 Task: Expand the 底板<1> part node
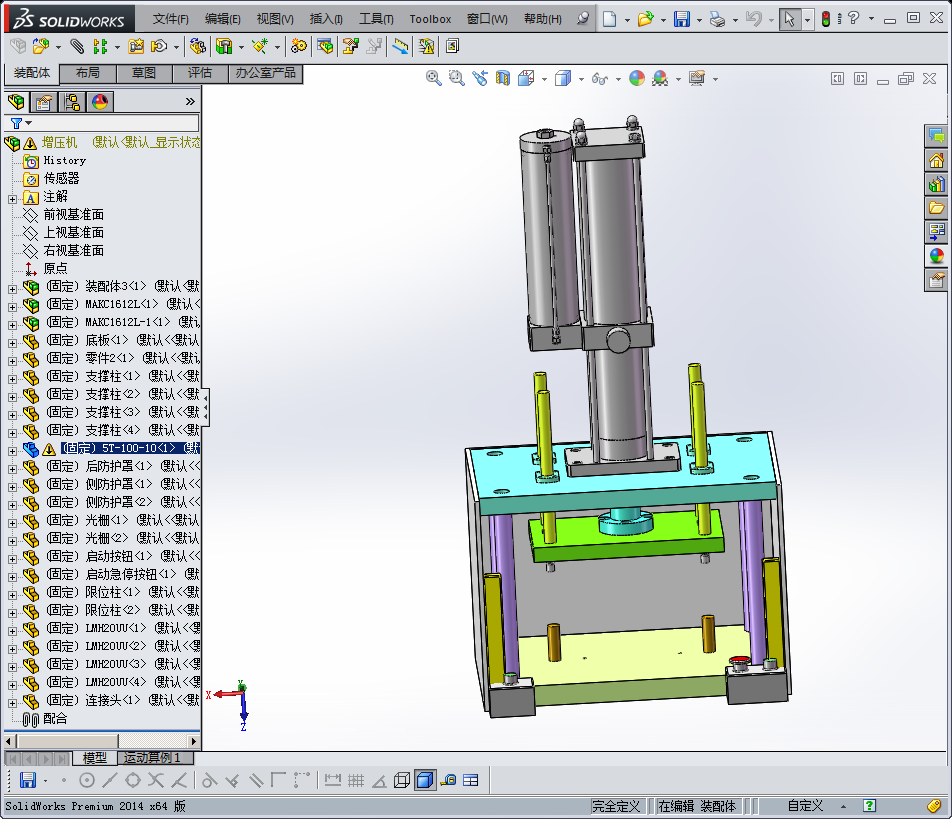[12, 343]
